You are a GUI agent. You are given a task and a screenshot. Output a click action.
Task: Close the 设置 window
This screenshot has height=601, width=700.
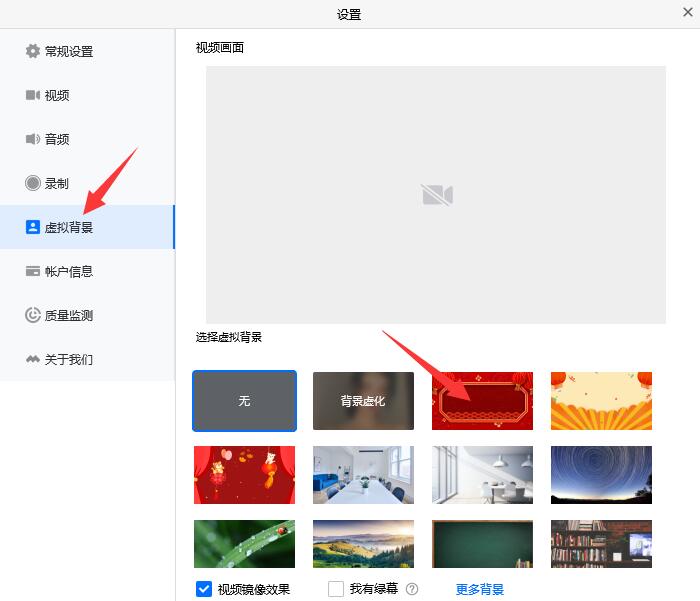click(688, 12)
